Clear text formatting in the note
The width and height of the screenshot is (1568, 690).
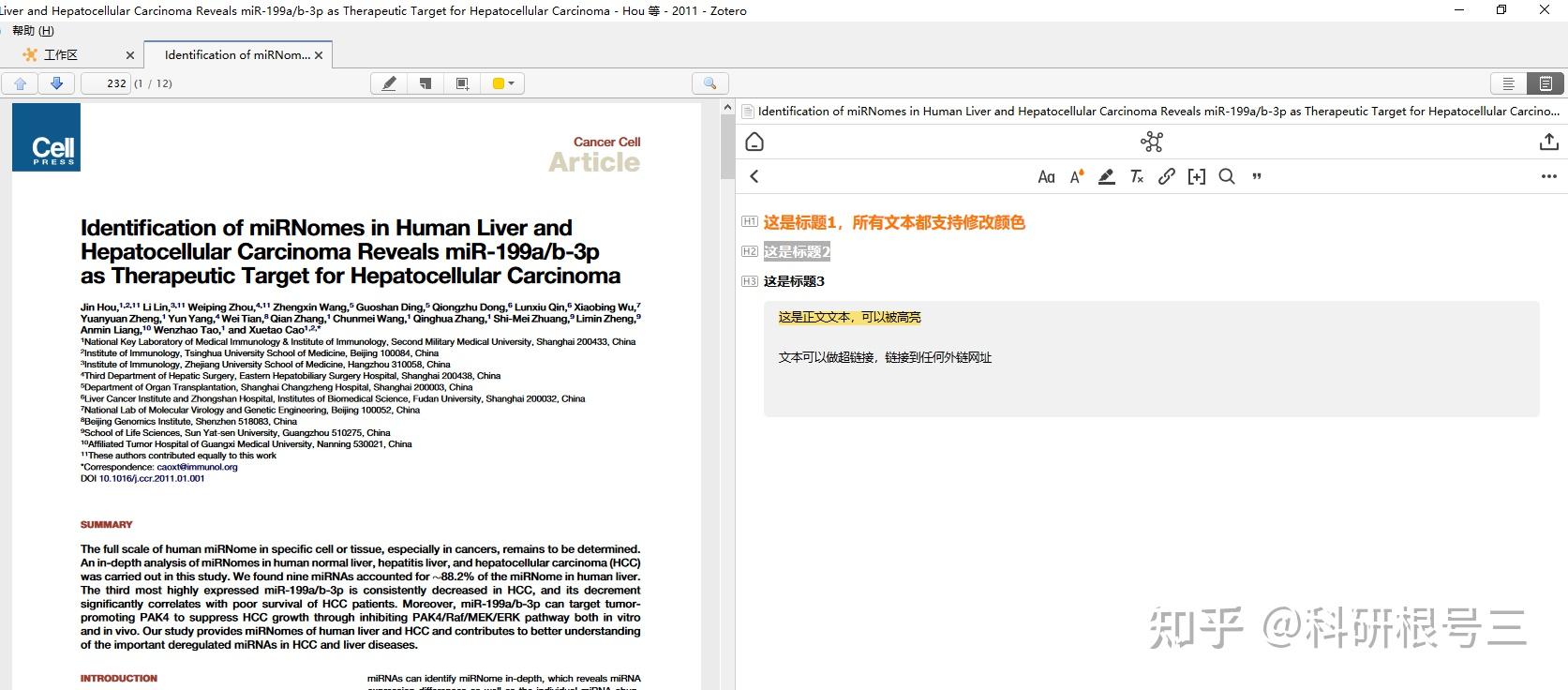(x=1137, y=176)
